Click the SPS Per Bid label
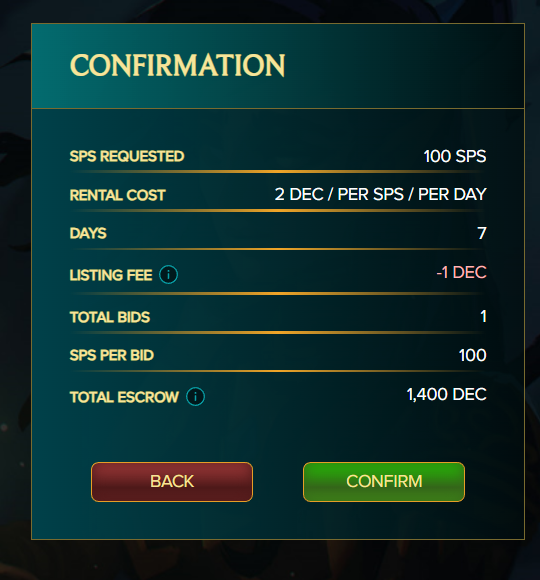The image size is (540, 580). click(x=112, y=355)
